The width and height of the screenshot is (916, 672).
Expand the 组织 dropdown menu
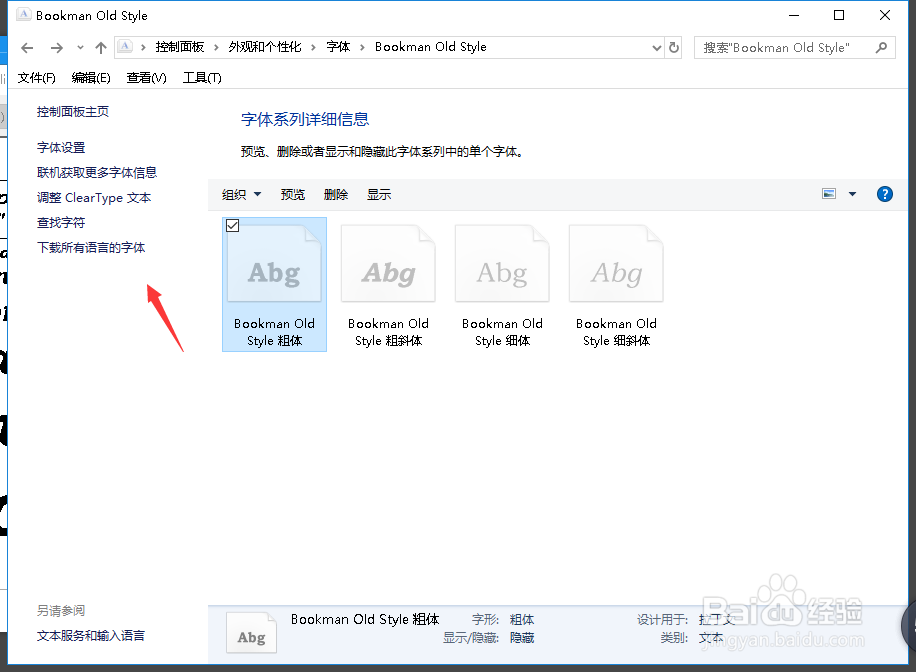[241, 195]
